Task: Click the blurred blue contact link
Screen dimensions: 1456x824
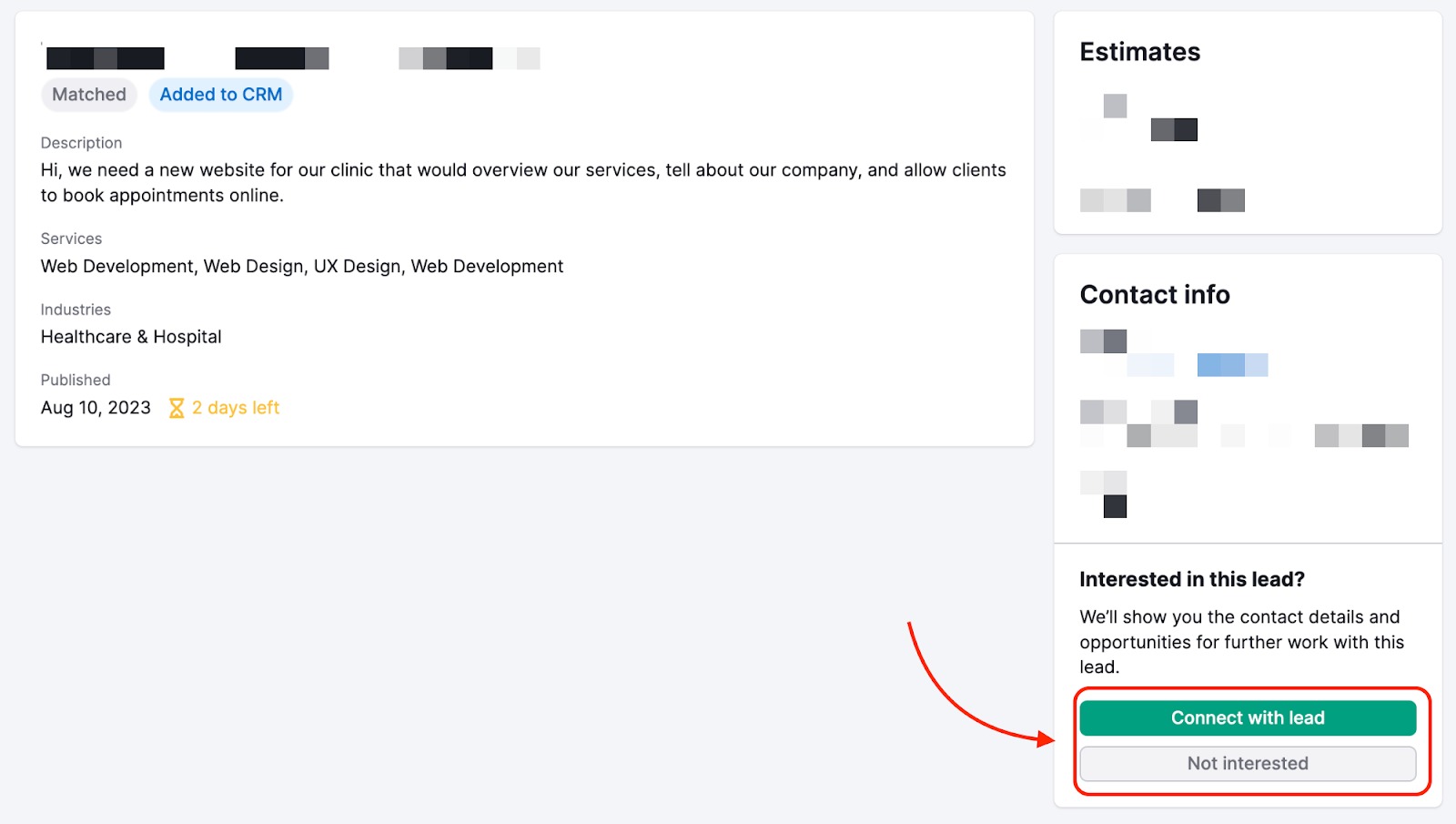Action: (1232, 365)
